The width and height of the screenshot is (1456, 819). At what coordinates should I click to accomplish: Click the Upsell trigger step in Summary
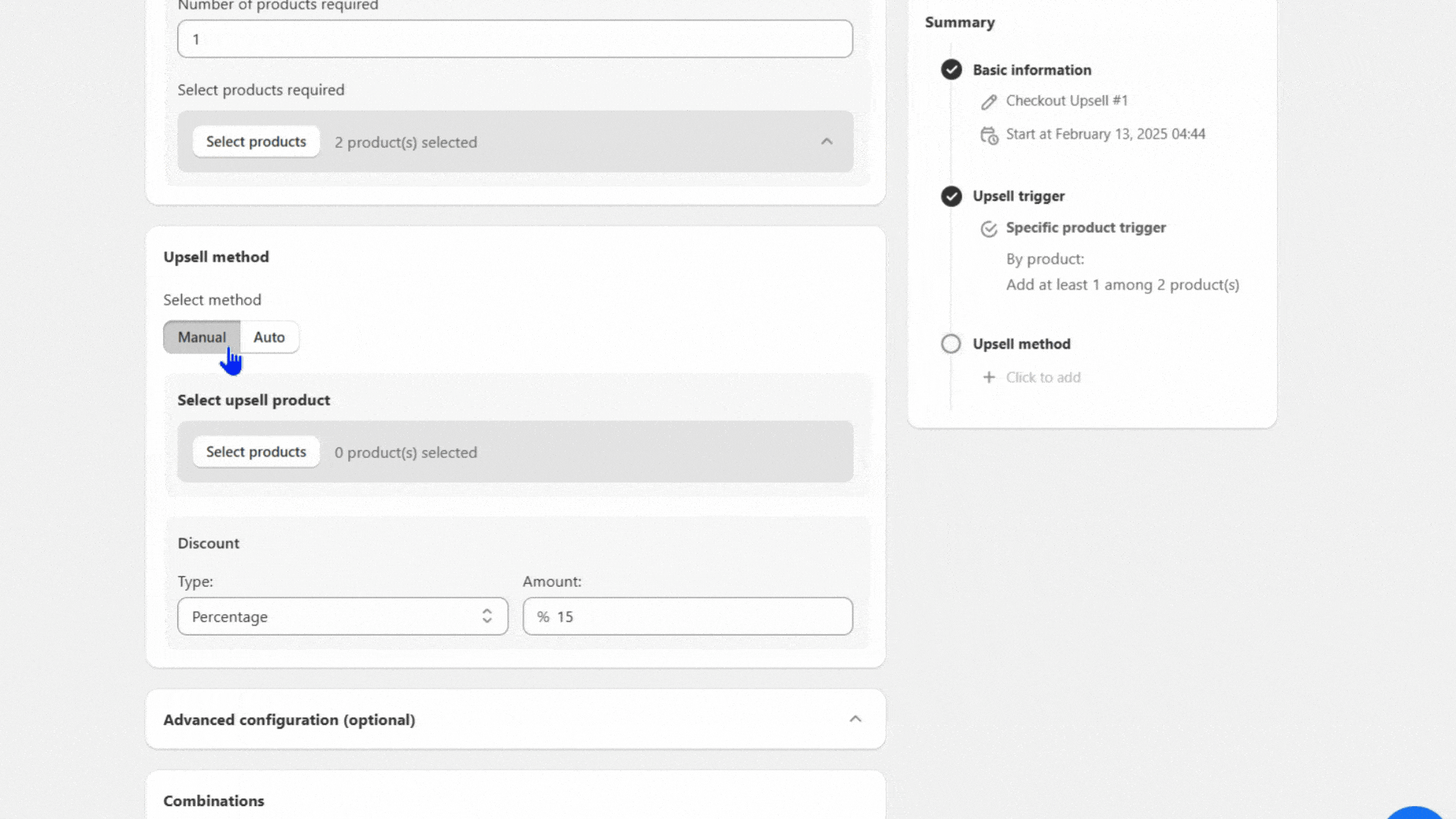pyautogui.click(x=1018, y=196)
